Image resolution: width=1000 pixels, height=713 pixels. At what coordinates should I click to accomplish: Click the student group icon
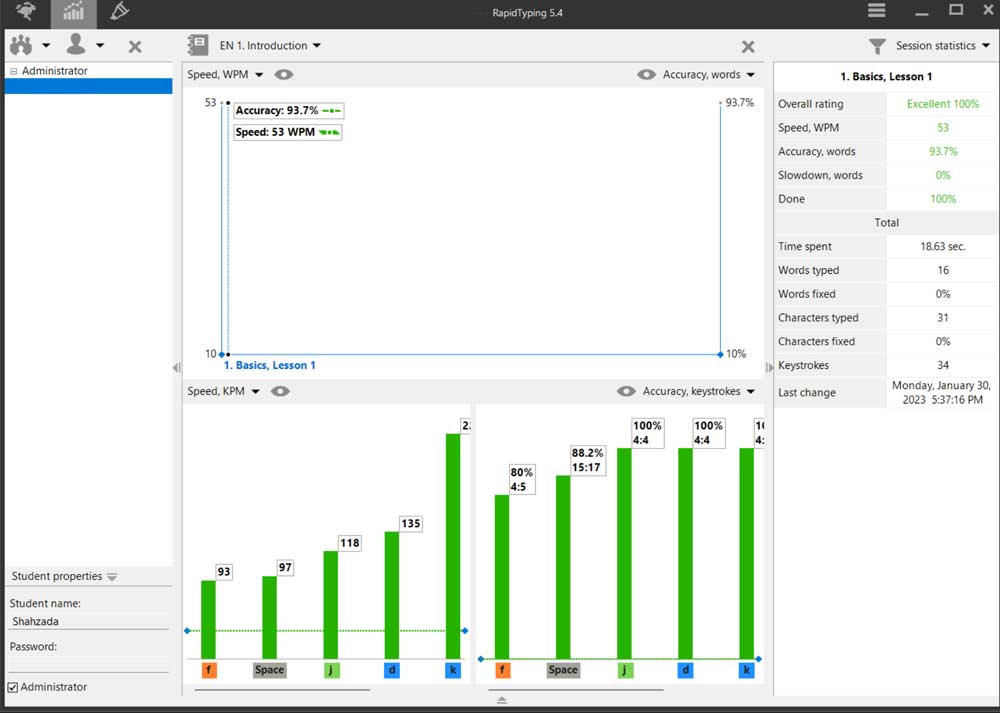click(x=20, y=45)
